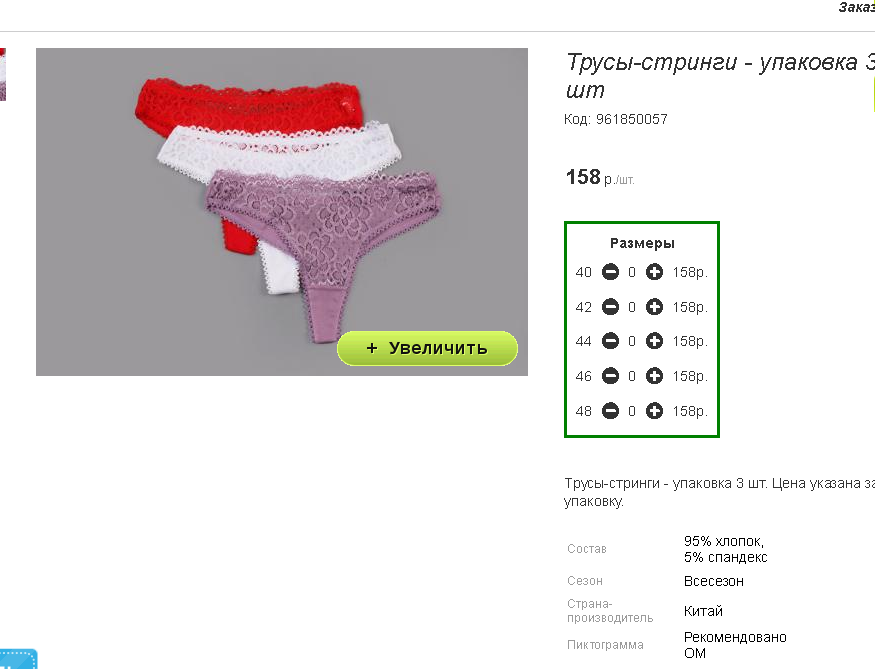This screenshot has width=875, height=669.
Task: Decrease quantity for size 46
Action: point(610,376)
